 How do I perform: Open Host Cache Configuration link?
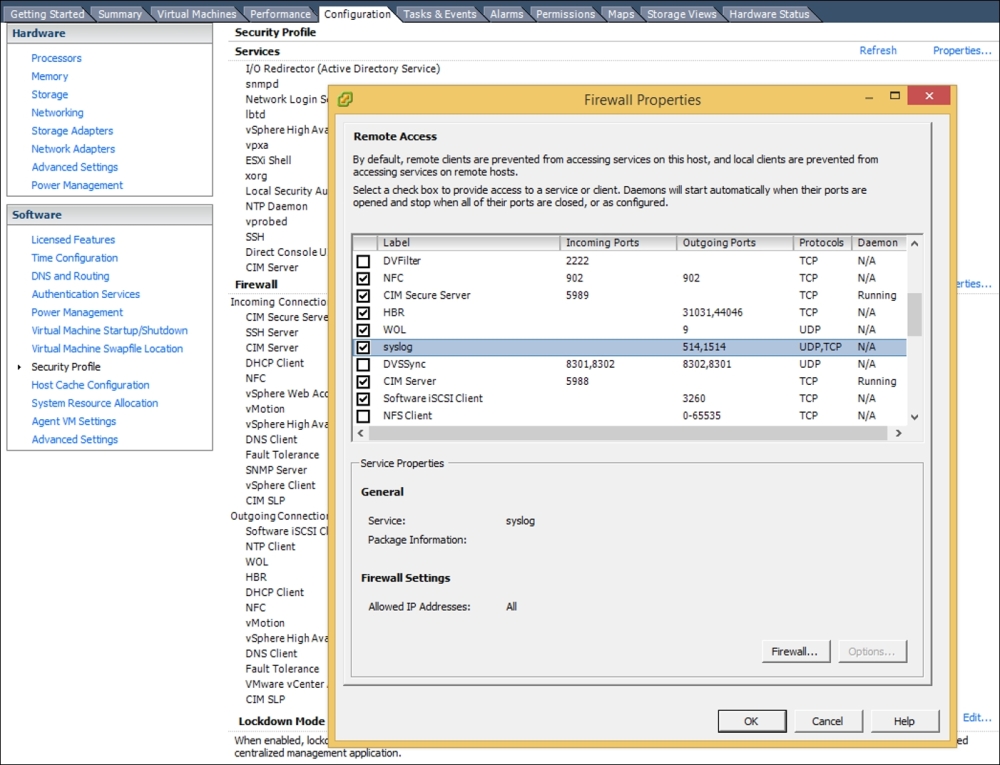point(90,385)
